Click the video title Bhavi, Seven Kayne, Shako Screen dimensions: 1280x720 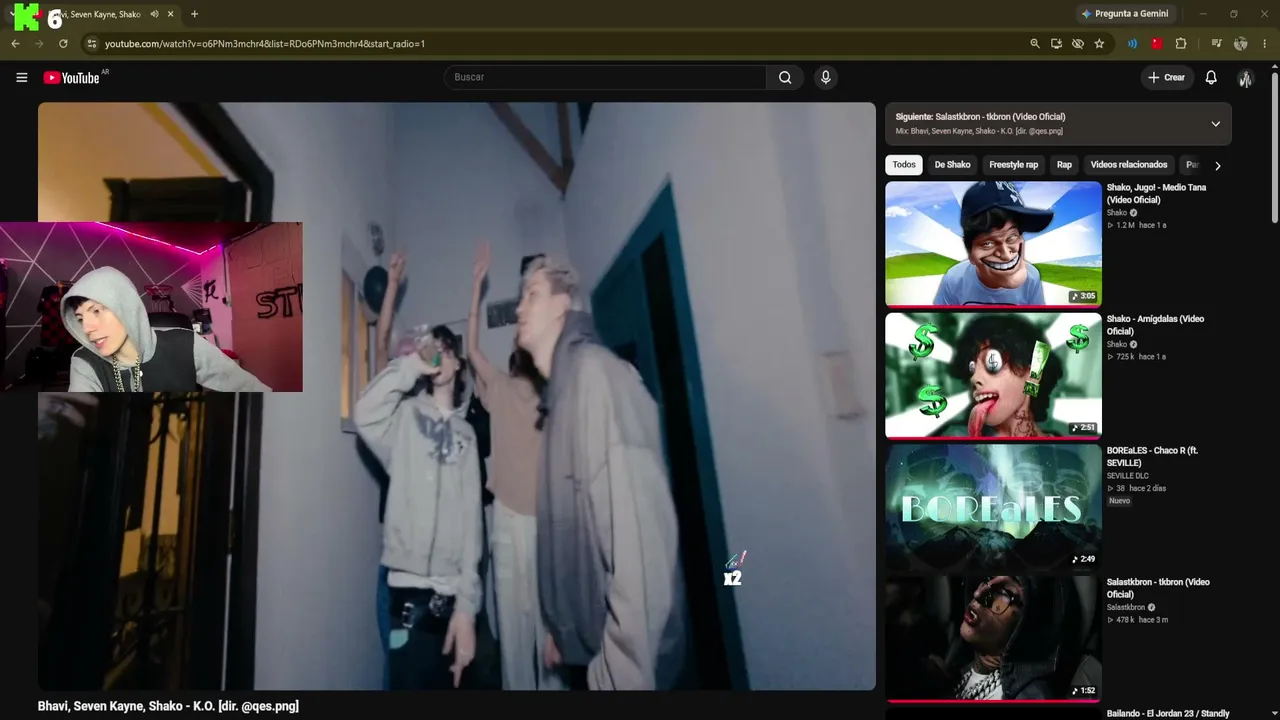click(x=168, y=706)
